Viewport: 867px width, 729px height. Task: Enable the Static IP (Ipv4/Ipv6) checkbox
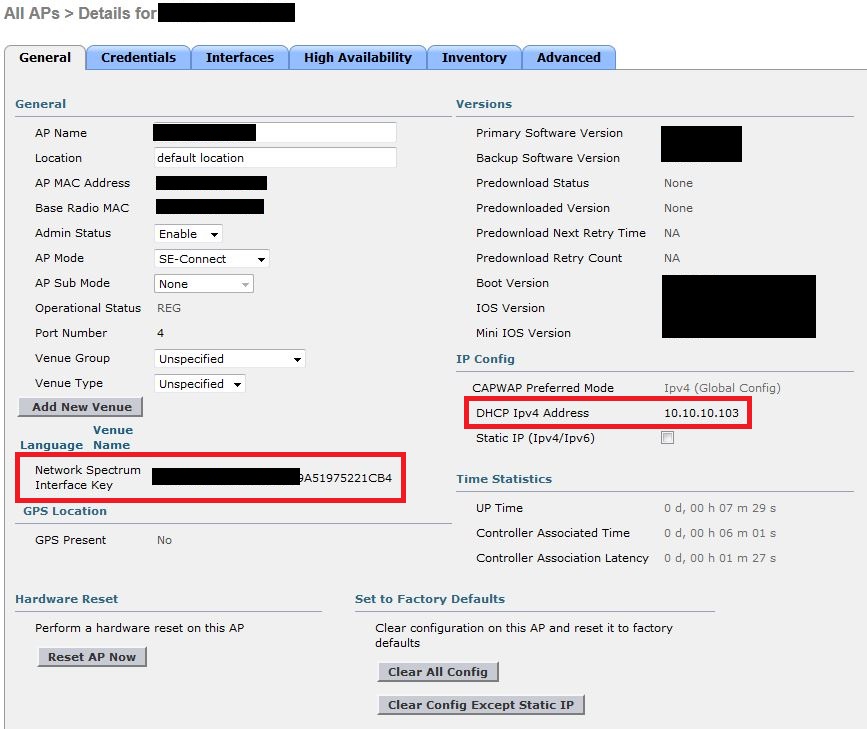(668, 438)
